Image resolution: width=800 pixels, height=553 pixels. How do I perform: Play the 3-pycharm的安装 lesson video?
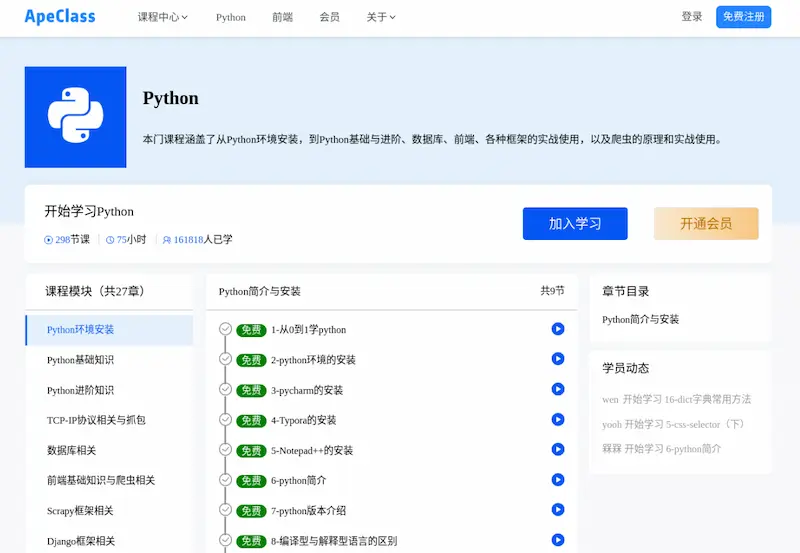[x=558, y=389]
